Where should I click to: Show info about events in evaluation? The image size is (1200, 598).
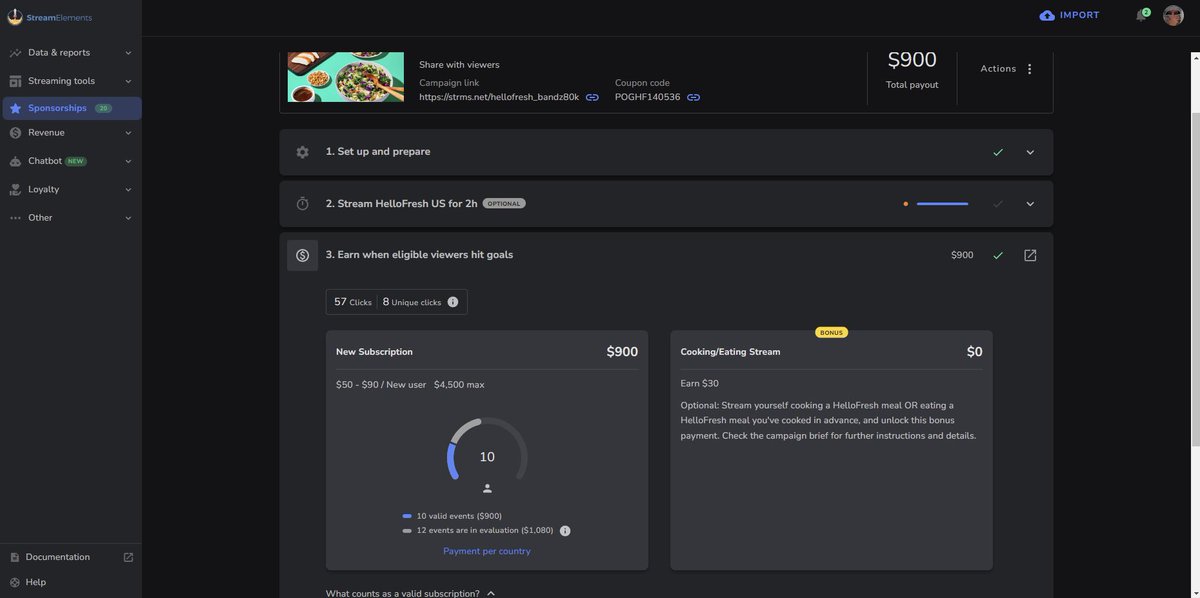[565, 531]
